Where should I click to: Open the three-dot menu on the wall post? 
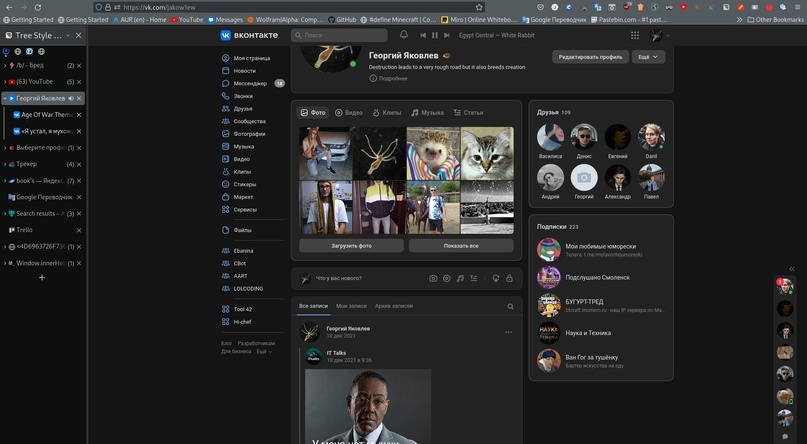coord(508,332)
